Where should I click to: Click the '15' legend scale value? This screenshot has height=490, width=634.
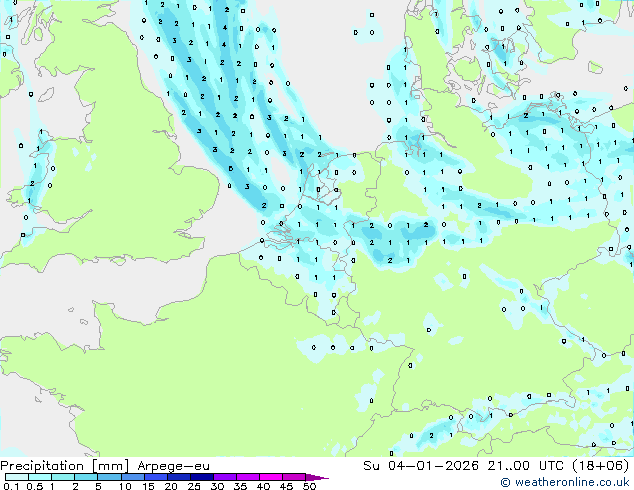(x=148, y=486)
